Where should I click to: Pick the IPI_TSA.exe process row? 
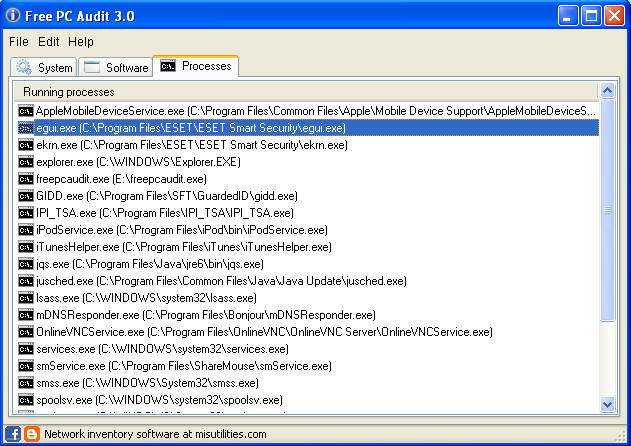click(308, 213)
